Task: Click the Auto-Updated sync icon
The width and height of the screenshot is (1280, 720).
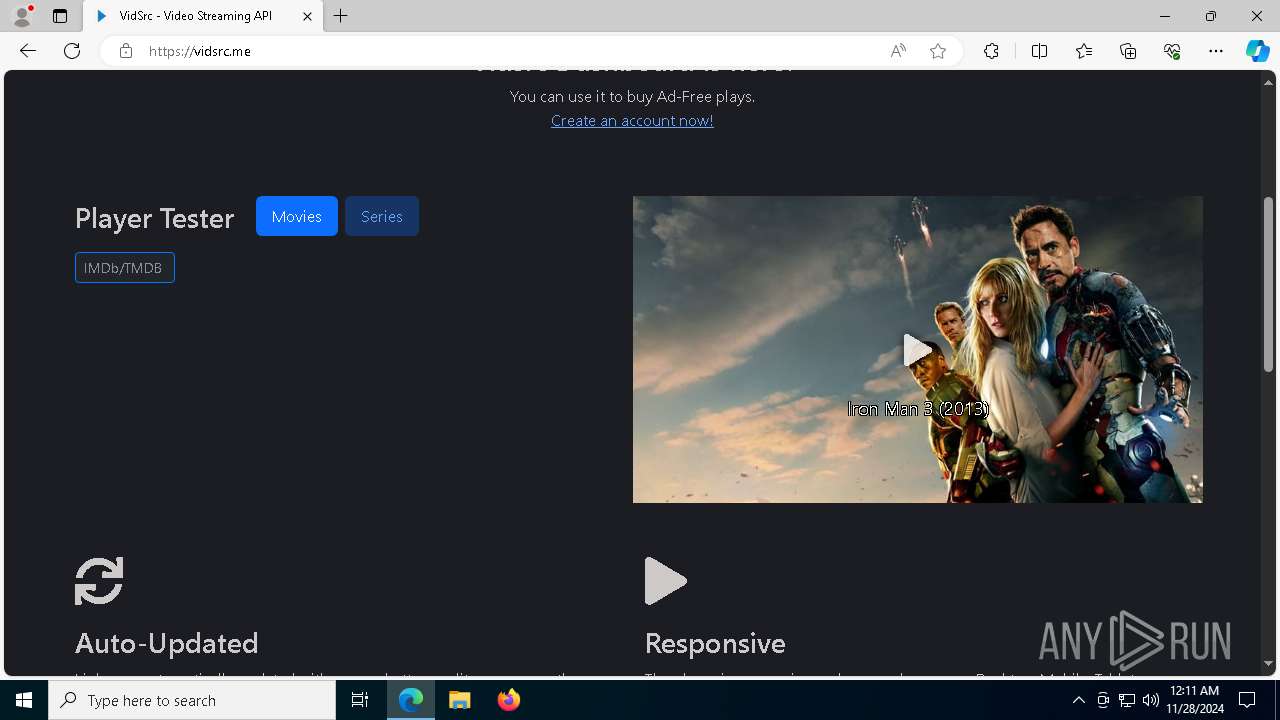Action: (99, 581)
